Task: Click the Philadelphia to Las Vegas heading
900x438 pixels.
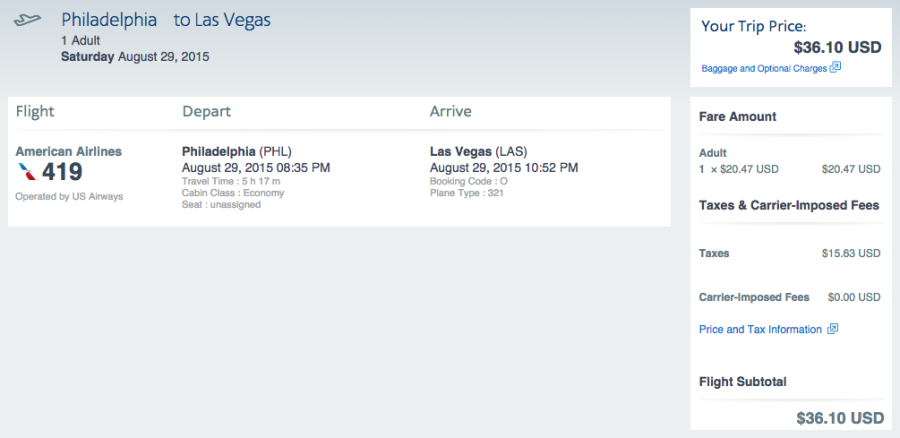Action: click(166, 20)
